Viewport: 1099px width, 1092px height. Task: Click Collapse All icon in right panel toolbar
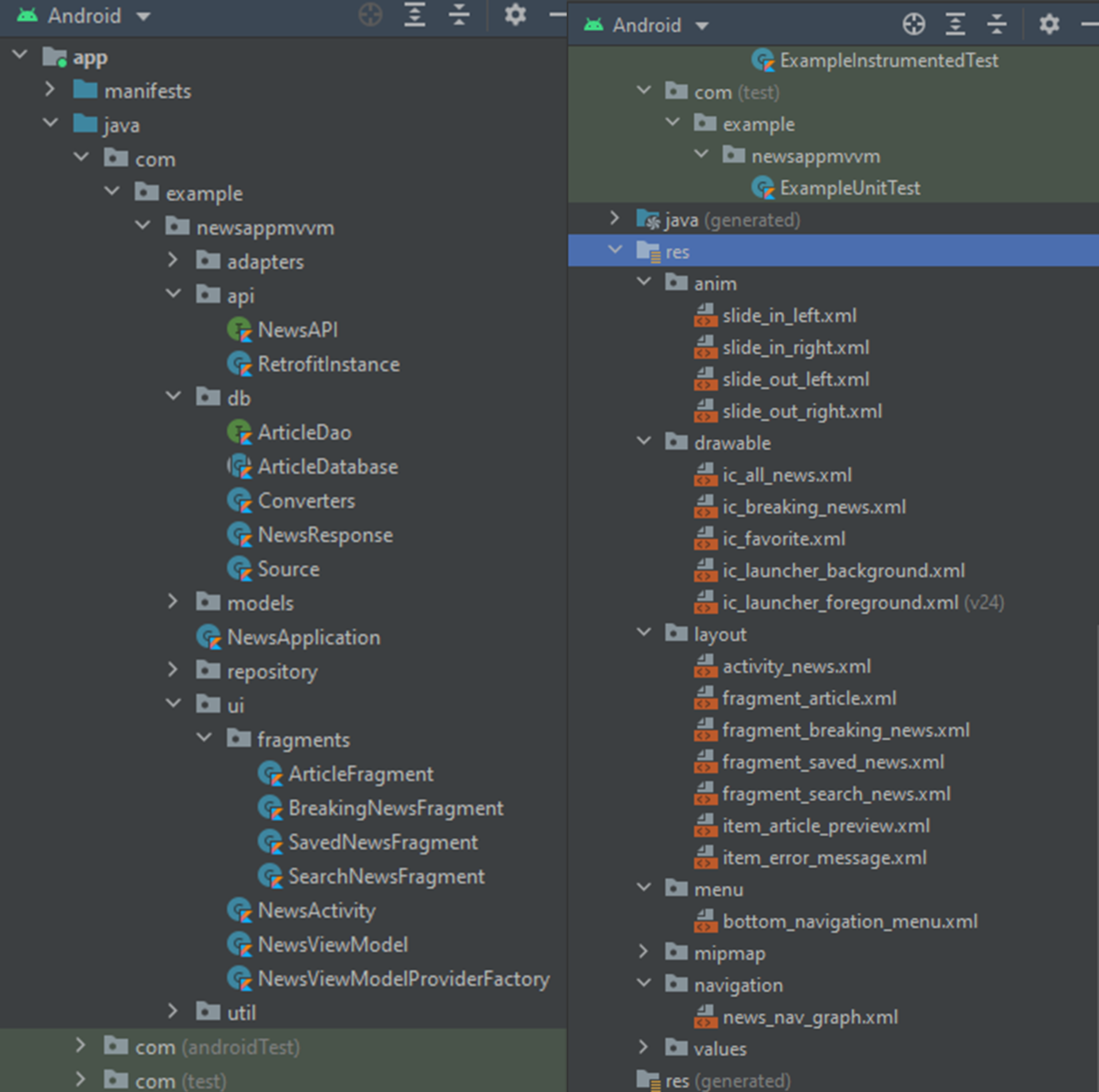pyautogui.click(x=997, y=24)
